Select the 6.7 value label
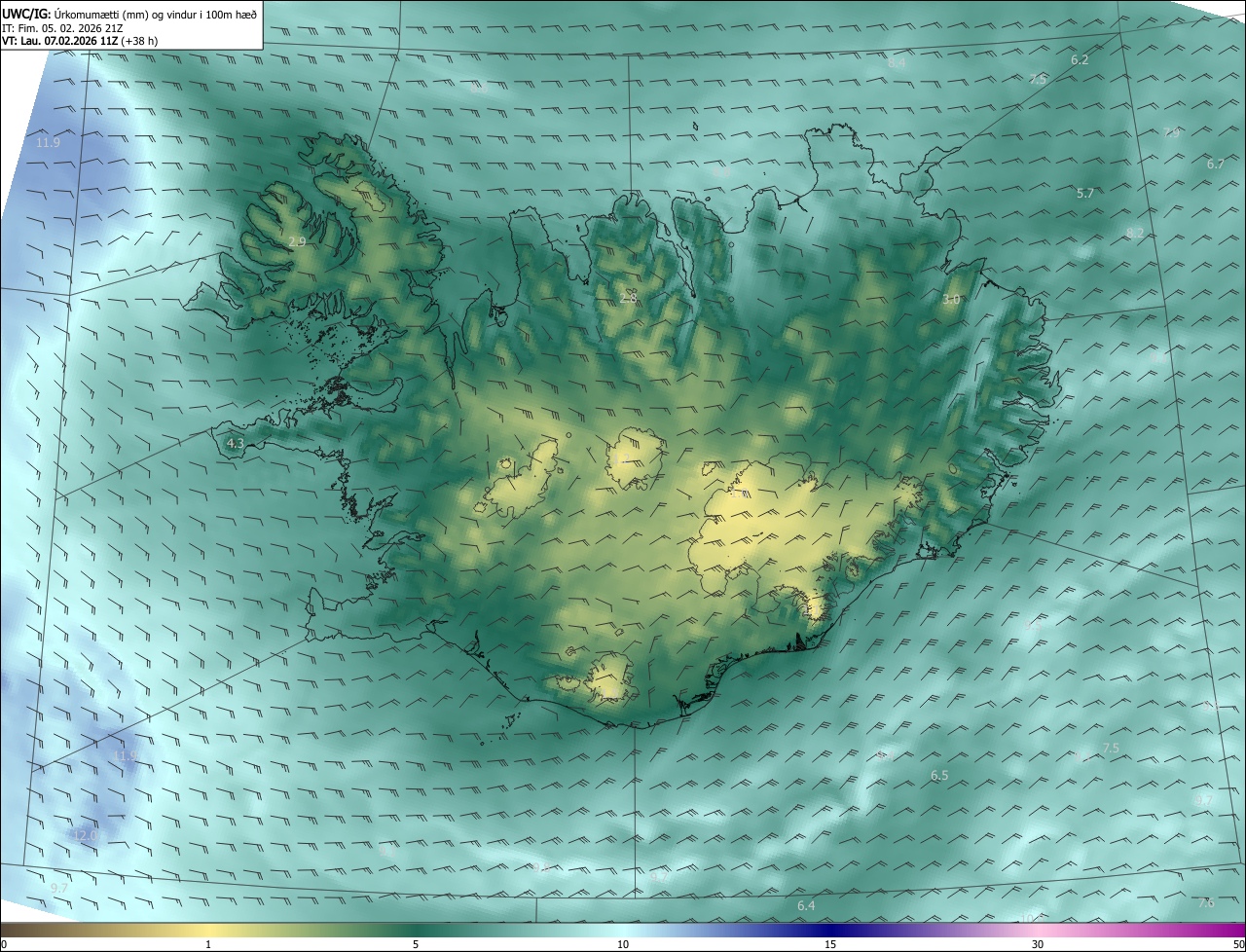1246x952 pixels. point(1216,165)
